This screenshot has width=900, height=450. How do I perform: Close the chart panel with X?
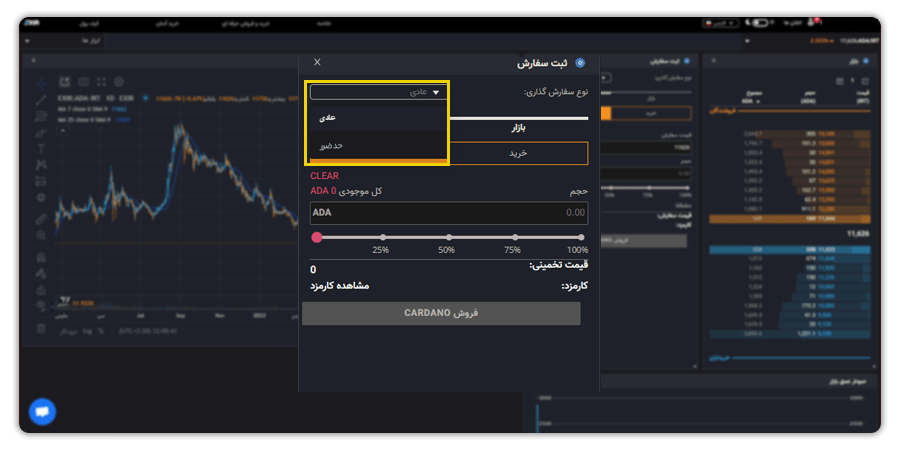(33, 60)
